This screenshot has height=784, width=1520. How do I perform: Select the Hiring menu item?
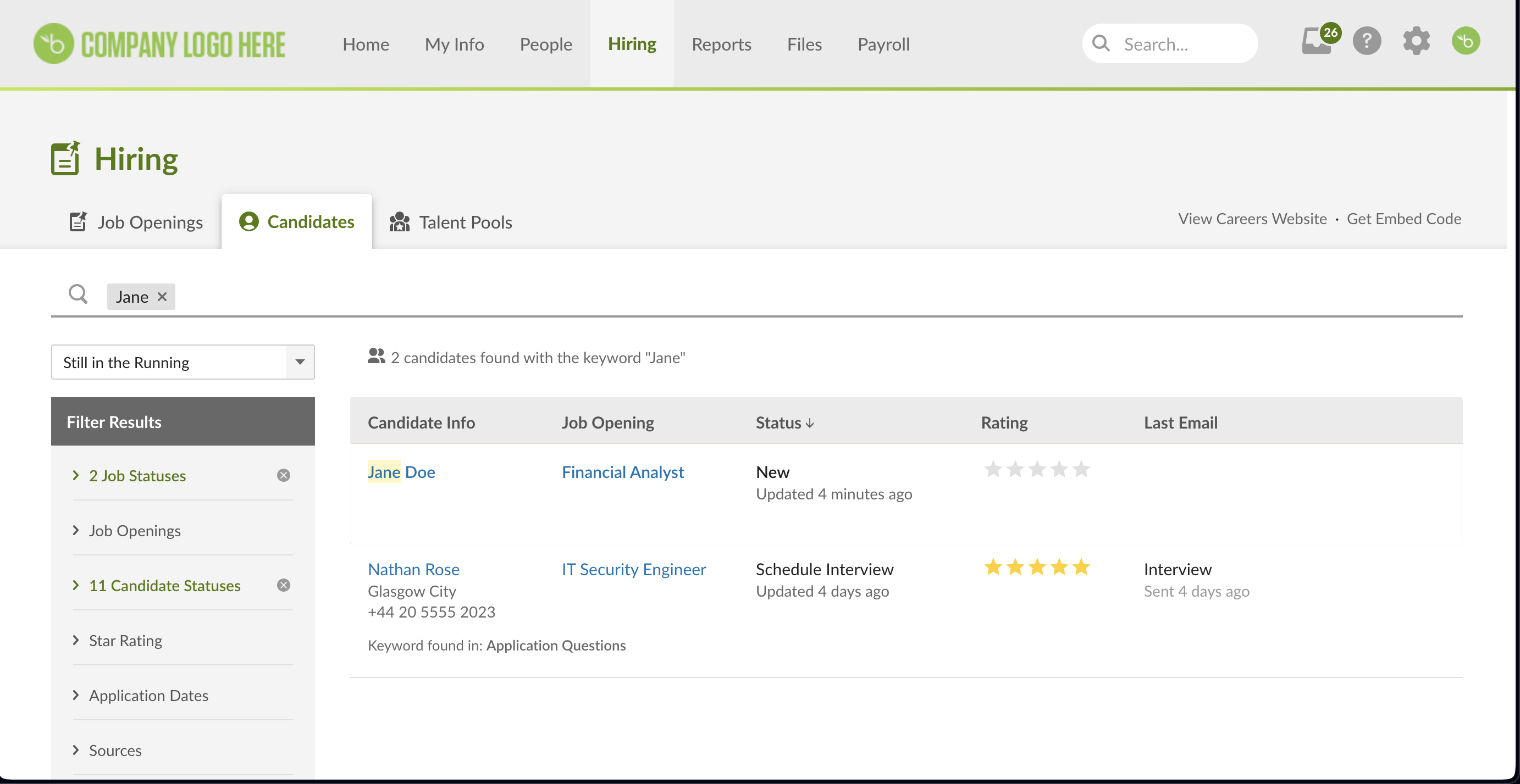(x=632, y=43)
